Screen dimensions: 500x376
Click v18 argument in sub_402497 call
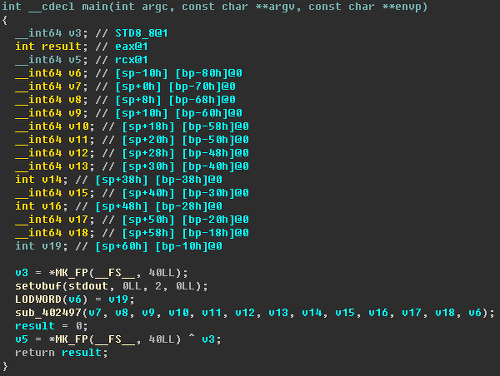(x=445, y=313)
